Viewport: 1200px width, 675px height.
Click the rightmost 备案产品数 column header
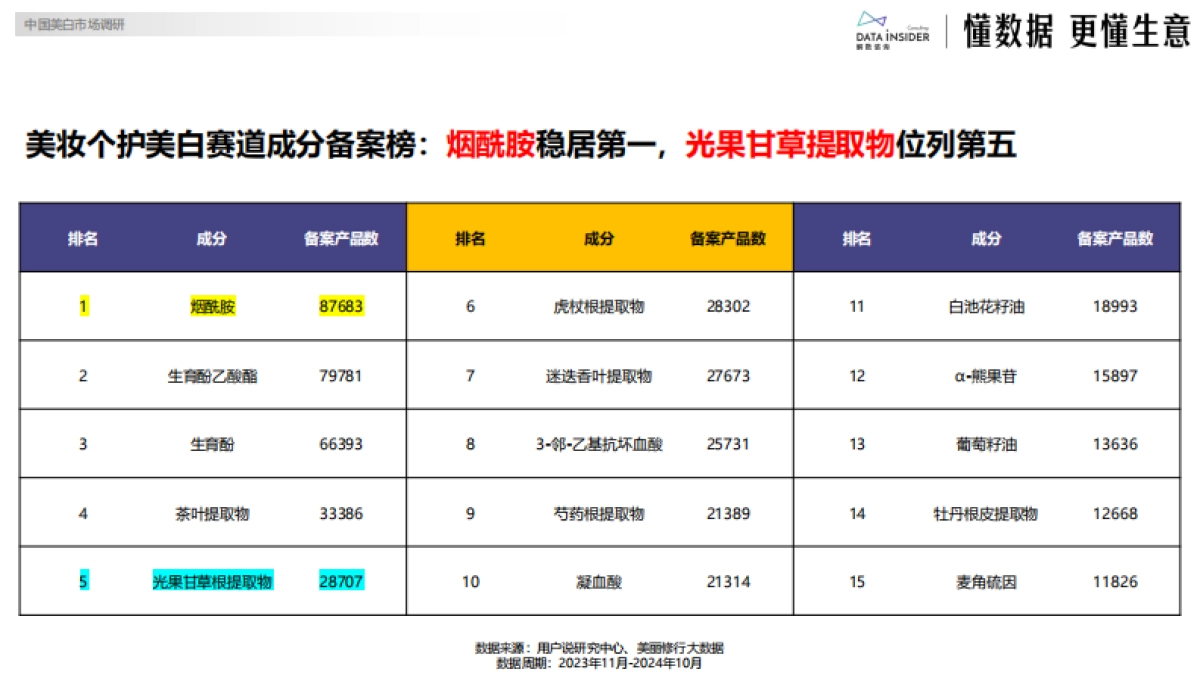[x=1115, y=238]
